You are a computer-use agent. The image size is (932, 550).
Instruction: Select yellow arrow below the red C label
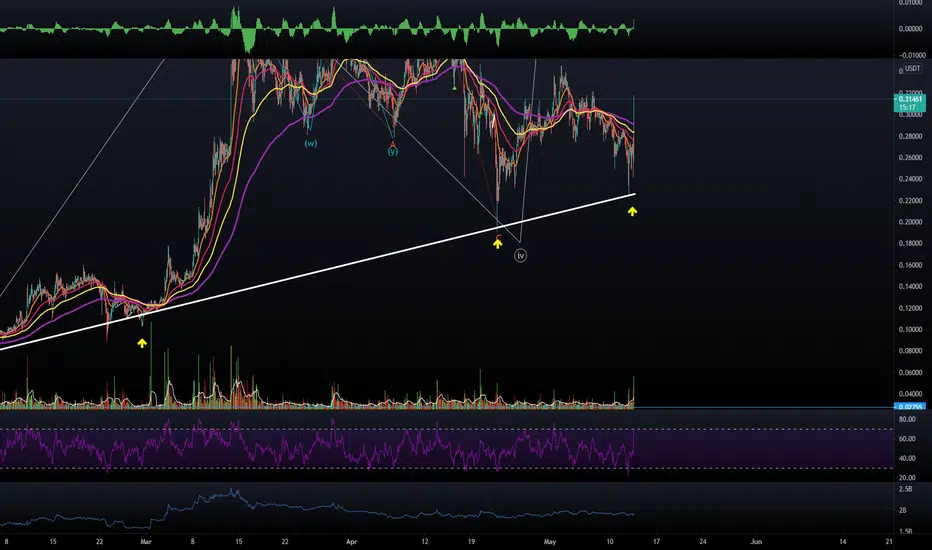click(498, 244)
